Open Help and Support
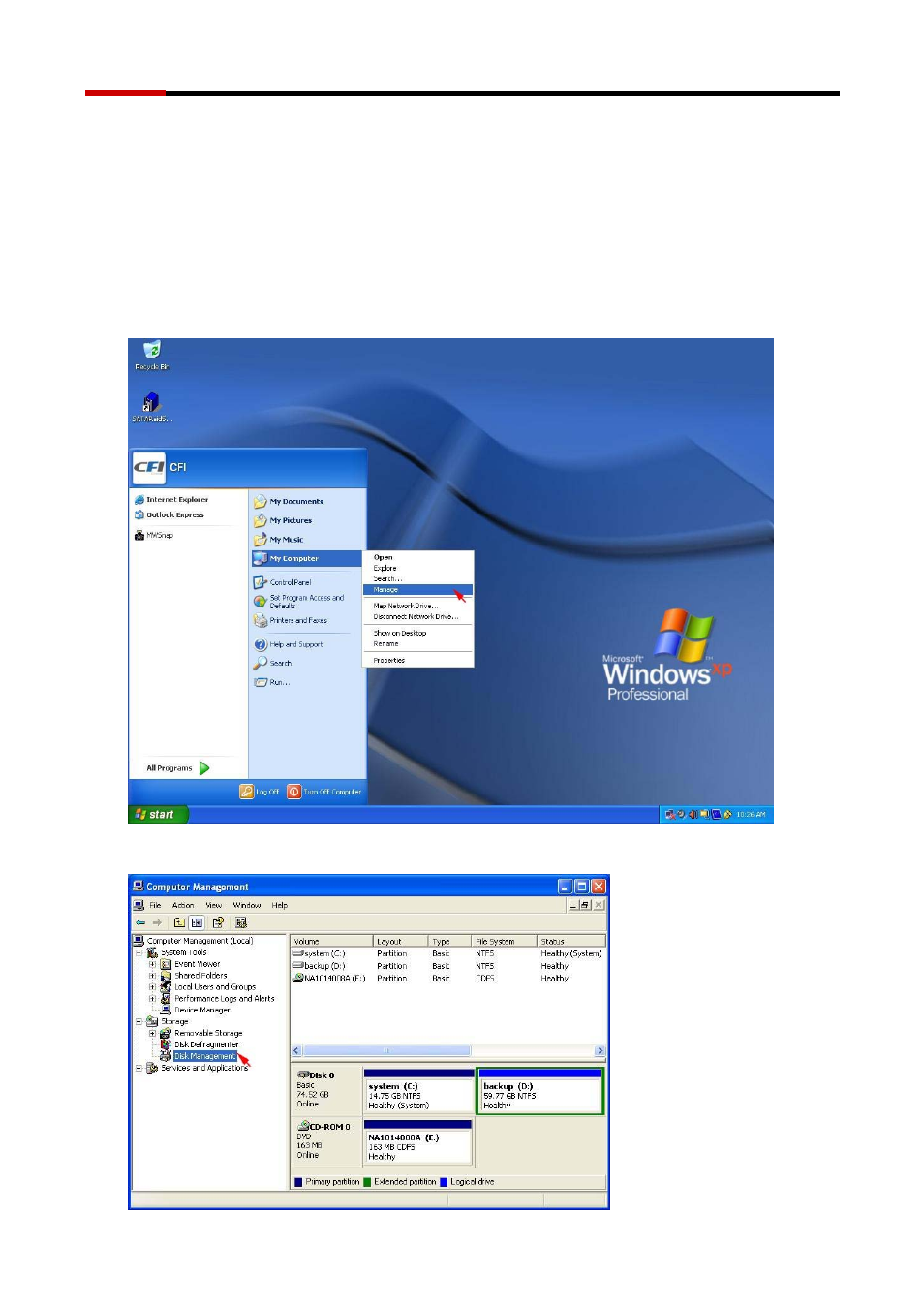 tap(289, 644)
